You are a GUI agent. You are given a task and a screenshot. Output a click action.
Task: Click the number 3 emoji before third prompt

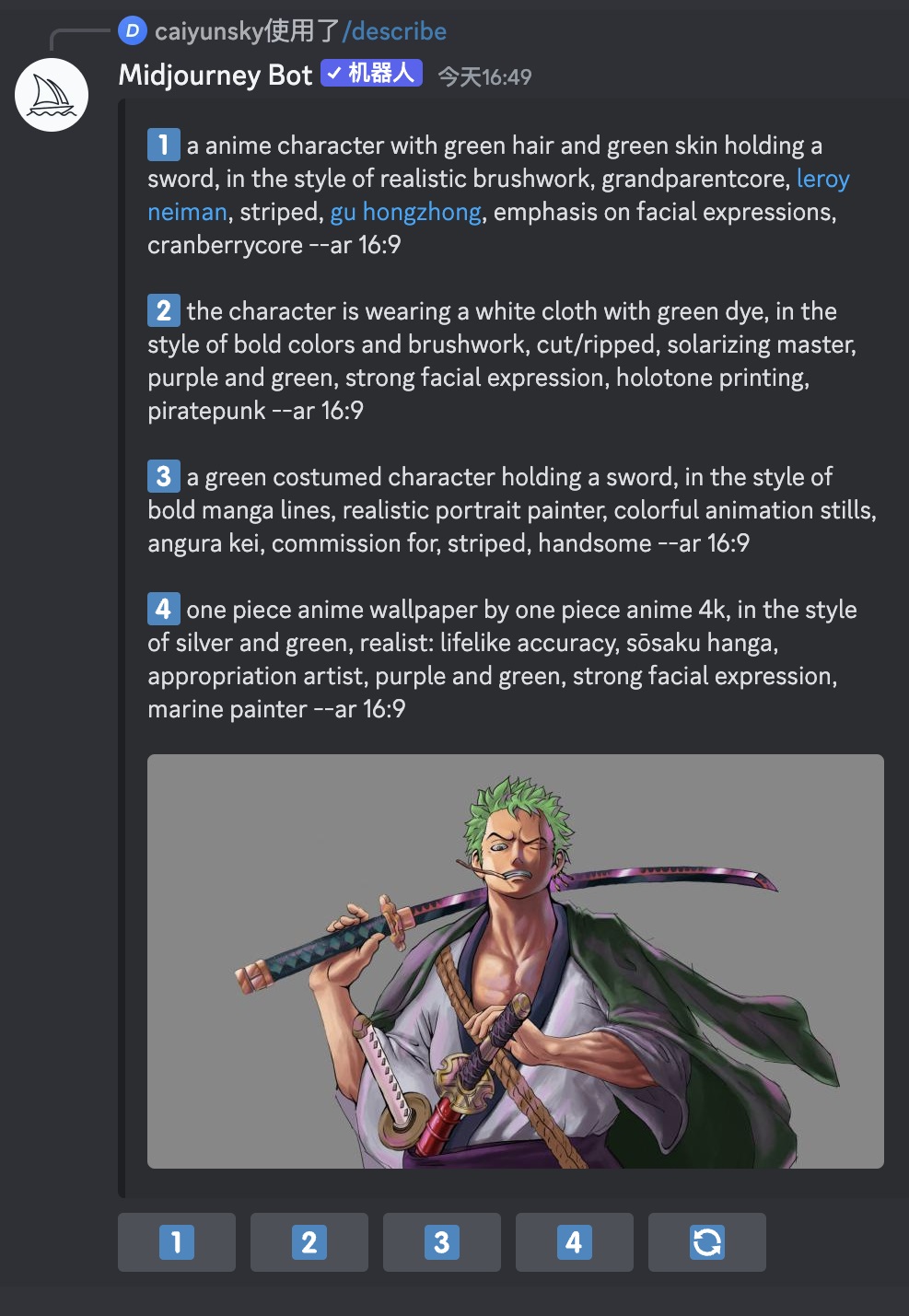pyautogui.click(x=164, y=476)
